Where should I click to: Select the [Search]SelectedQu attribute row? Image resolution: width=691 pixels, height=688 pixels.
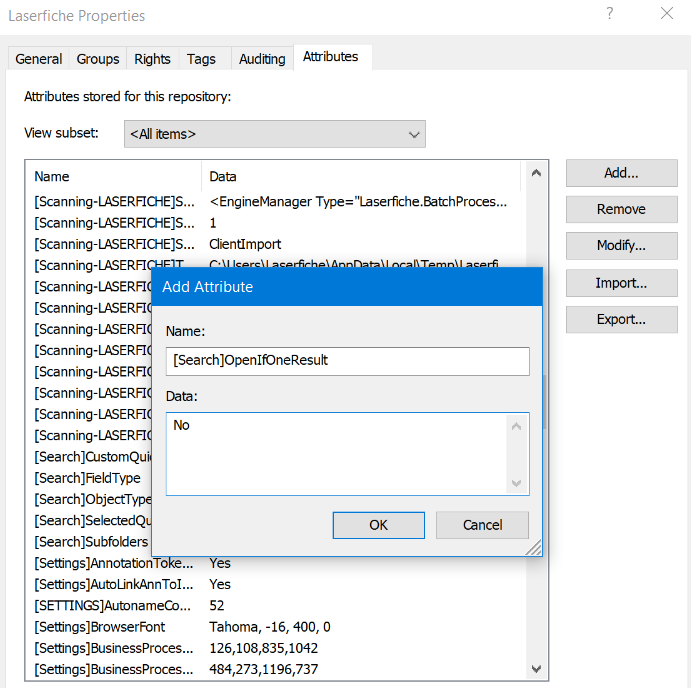89,521
